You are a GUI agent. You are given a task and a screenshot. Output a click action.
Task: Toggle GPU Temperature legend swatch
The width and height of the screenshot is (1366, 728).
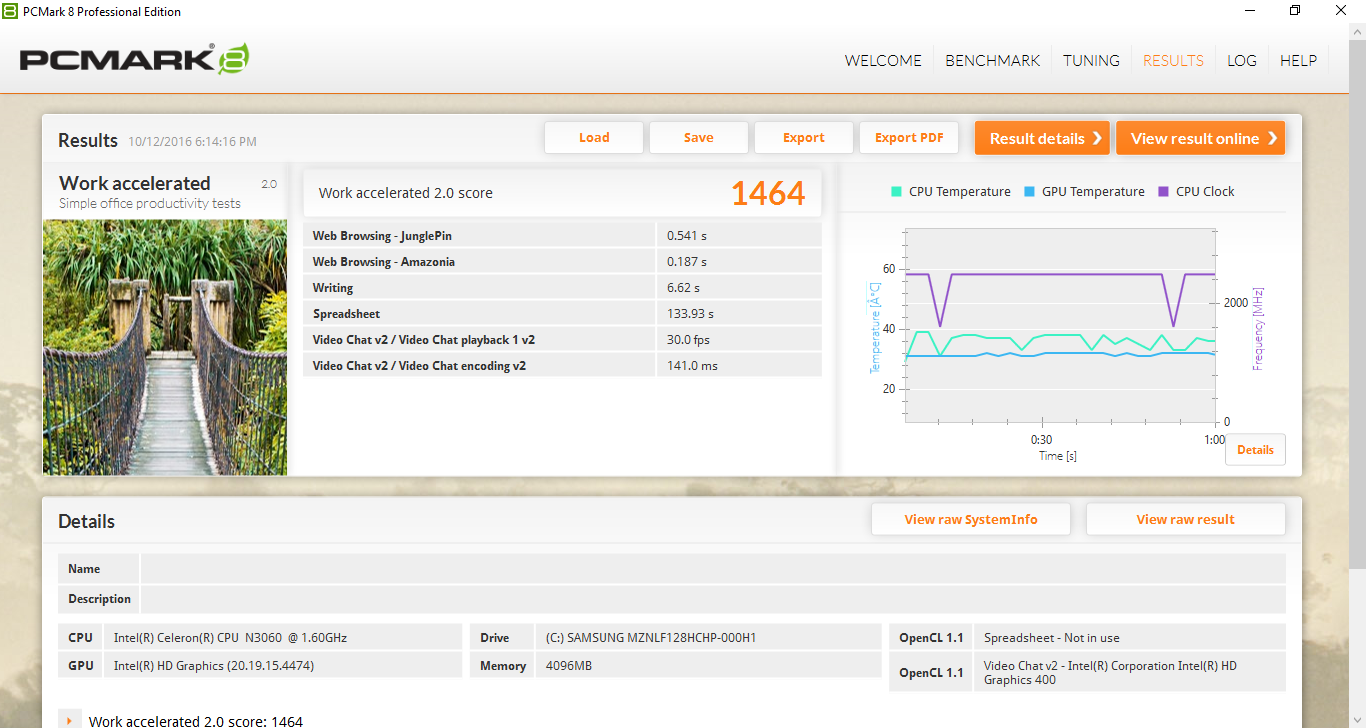[x=1029, y=191]
